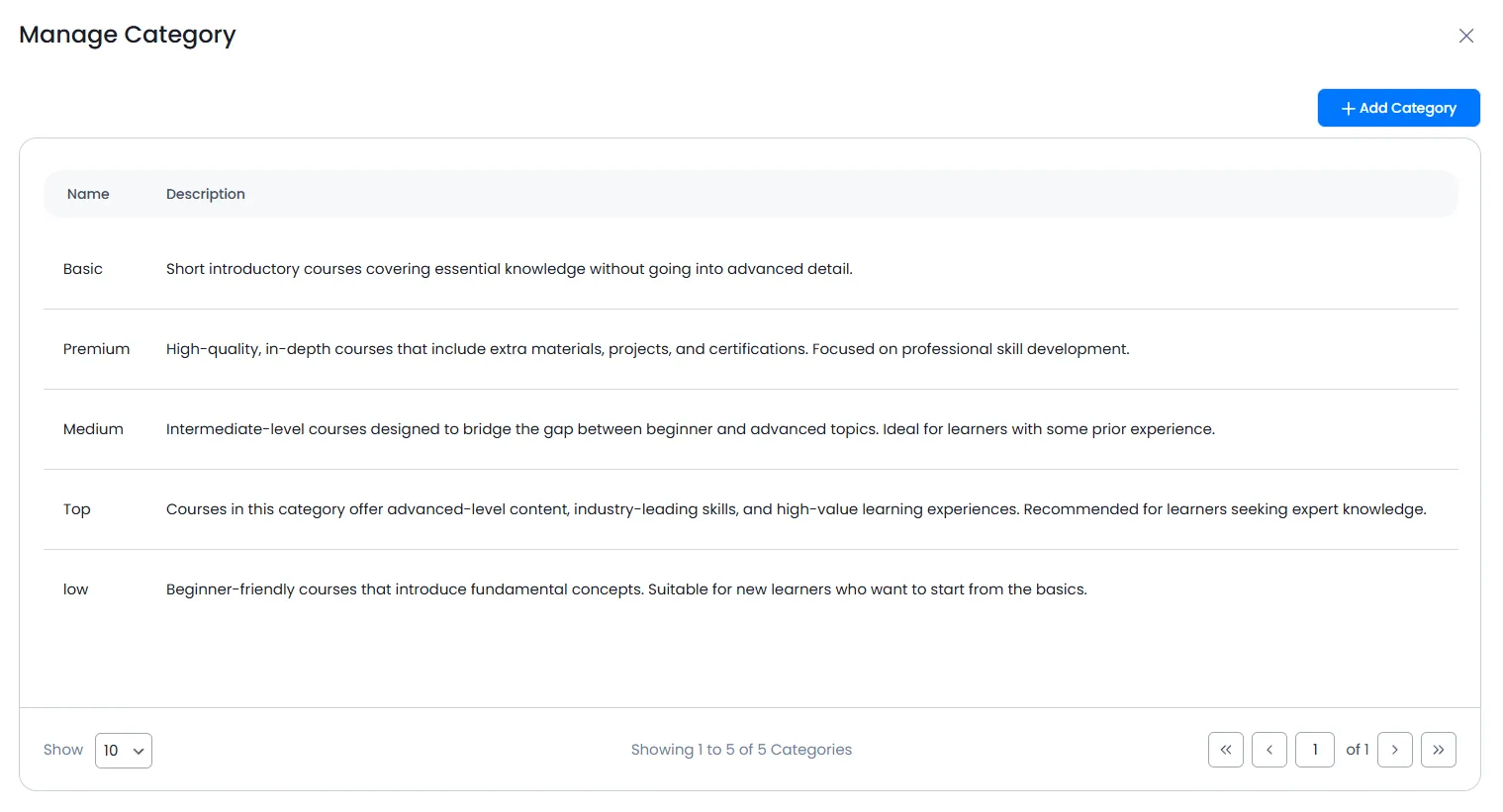
Task: Go to the first page of categories
Action: (x=1225, y=750)
